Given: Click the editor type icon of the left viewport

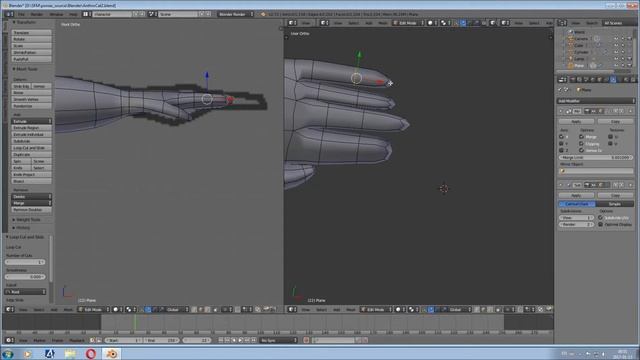Looking at the screenshot, I should 9,309.
